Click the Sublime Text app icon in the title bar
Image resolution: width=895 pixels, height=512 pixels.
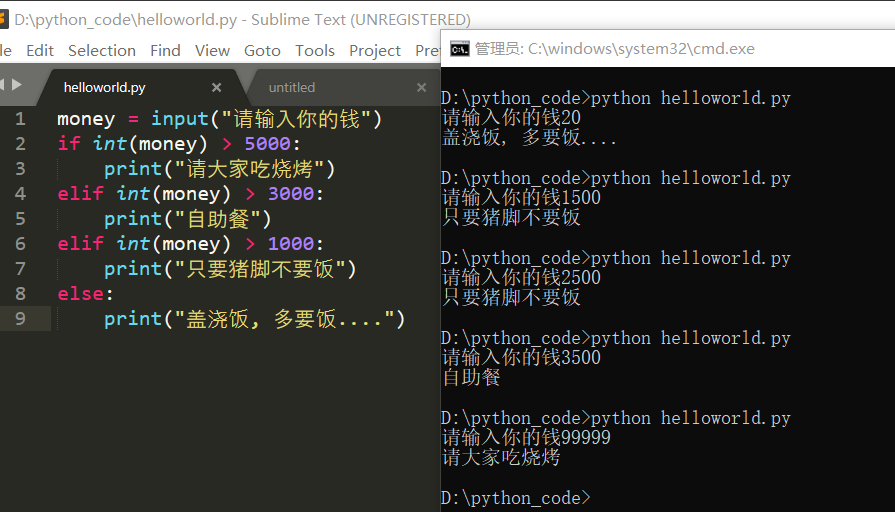pos(3,19)
